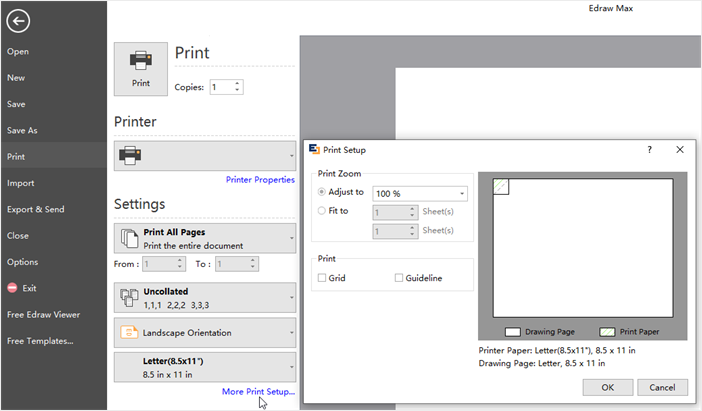Select Save As in the sidebar menu
This screenshot has height=411, width=702.
pos(22,130)
